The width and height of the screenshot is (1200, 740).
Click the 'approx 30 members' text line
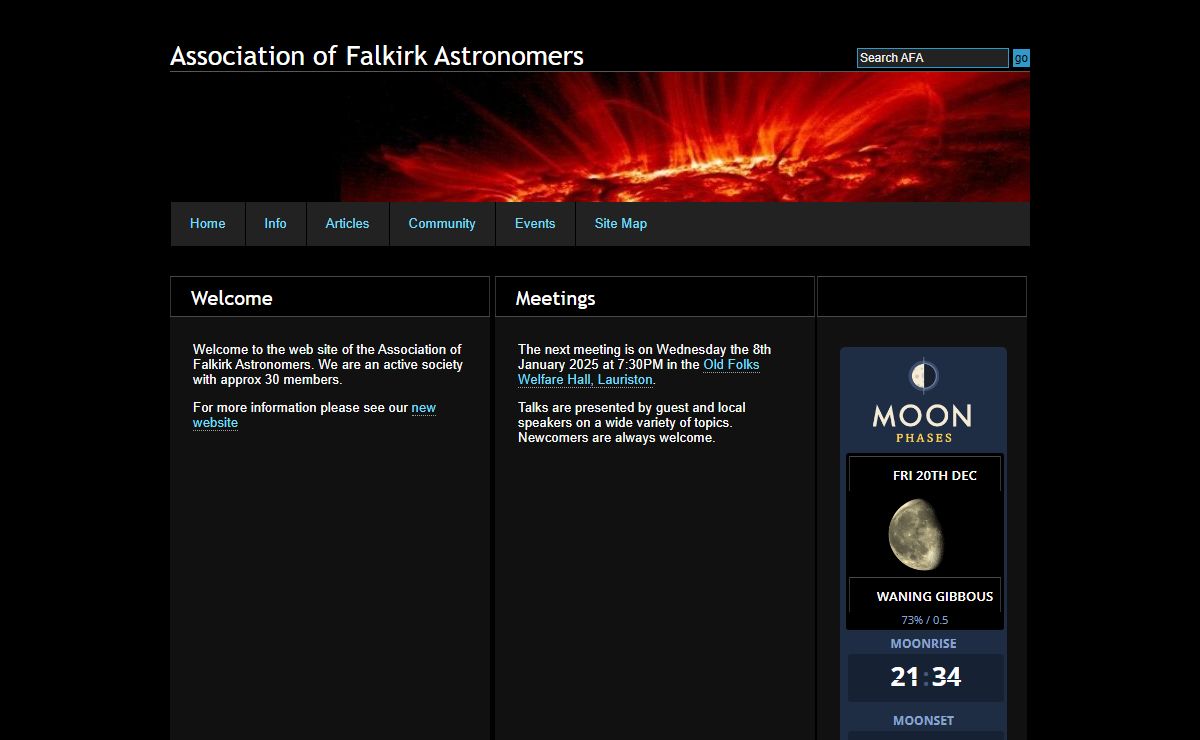[267, 379]
